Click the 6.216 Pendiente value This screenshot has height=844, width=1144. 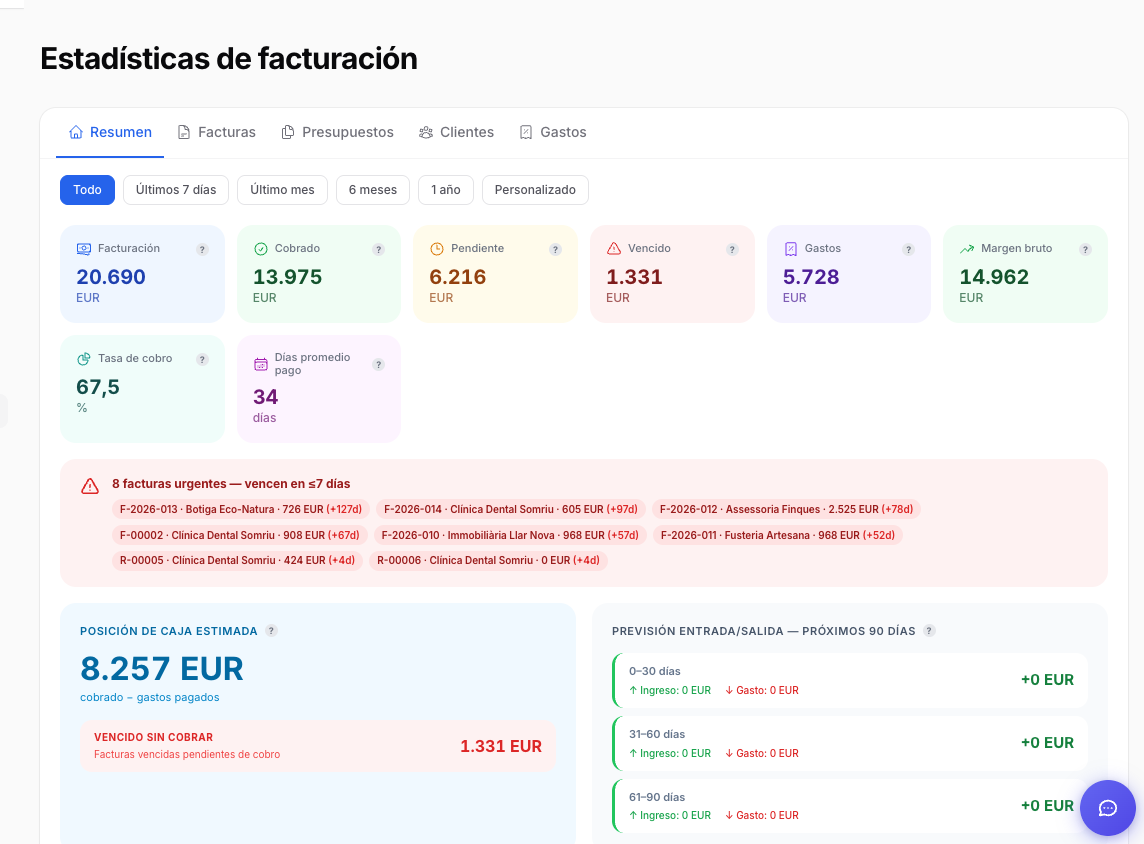click(x=457, y=277)
